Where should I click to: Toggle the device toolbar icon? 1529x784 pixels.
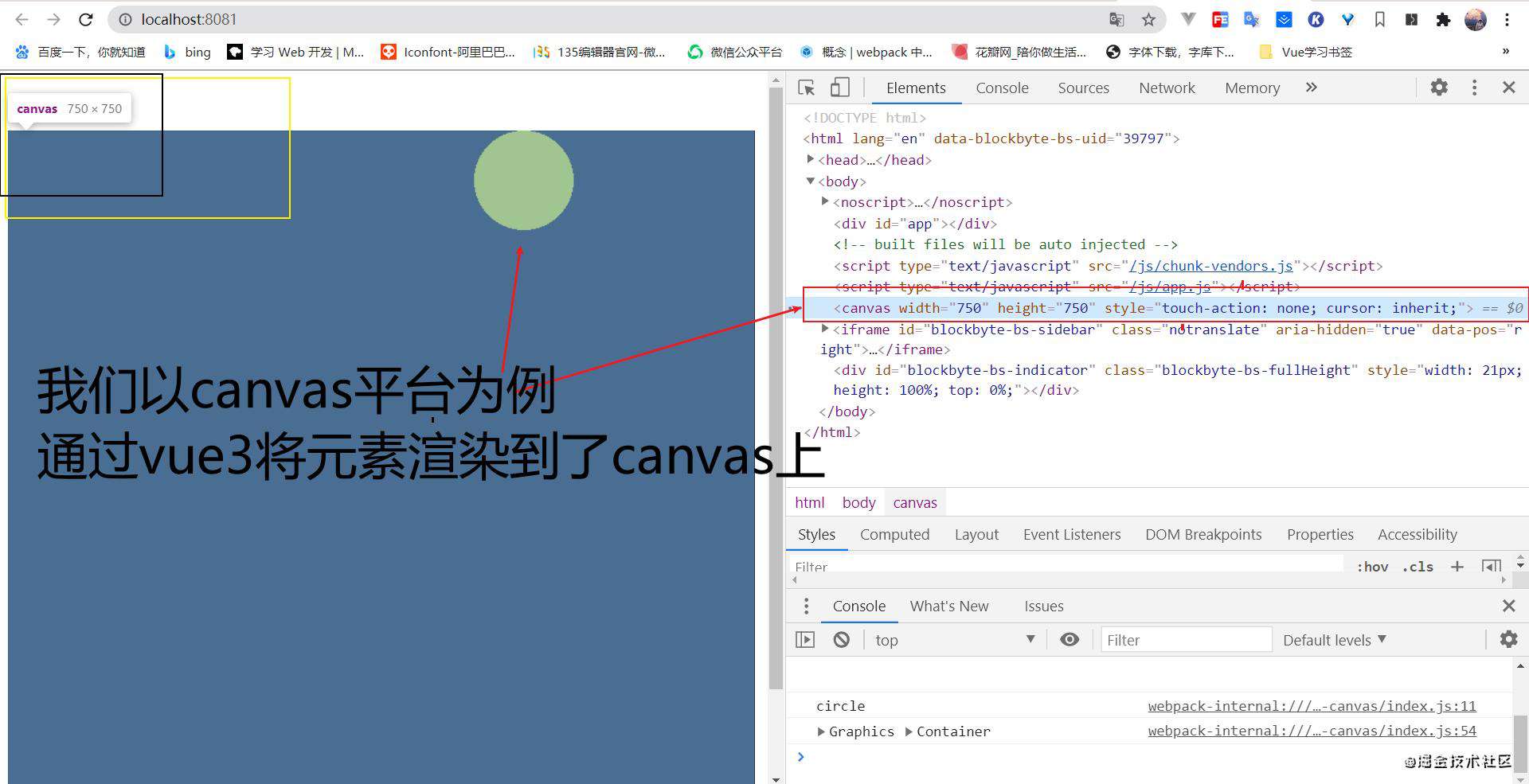(x=840, y=88)
